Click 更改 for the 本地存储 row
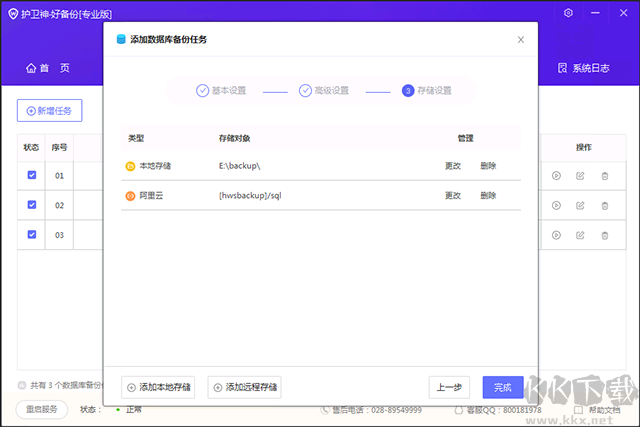Image resolution: width=640 pixels, height=427 pixels. (453, 166)
